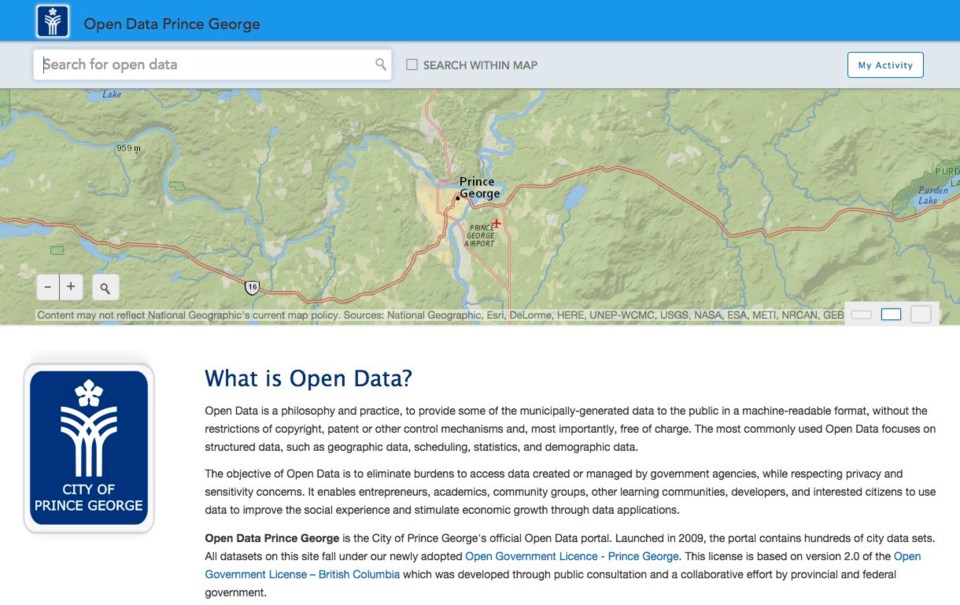
Task: Click the "What is Open Data?" heading
Action: point(308,378)
